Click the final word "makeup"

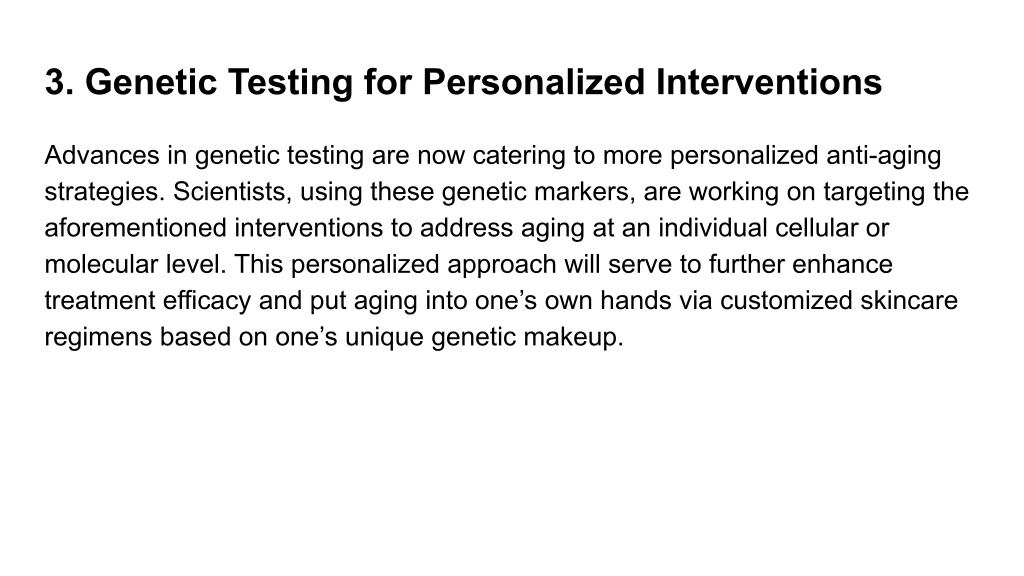pos(570,338)
